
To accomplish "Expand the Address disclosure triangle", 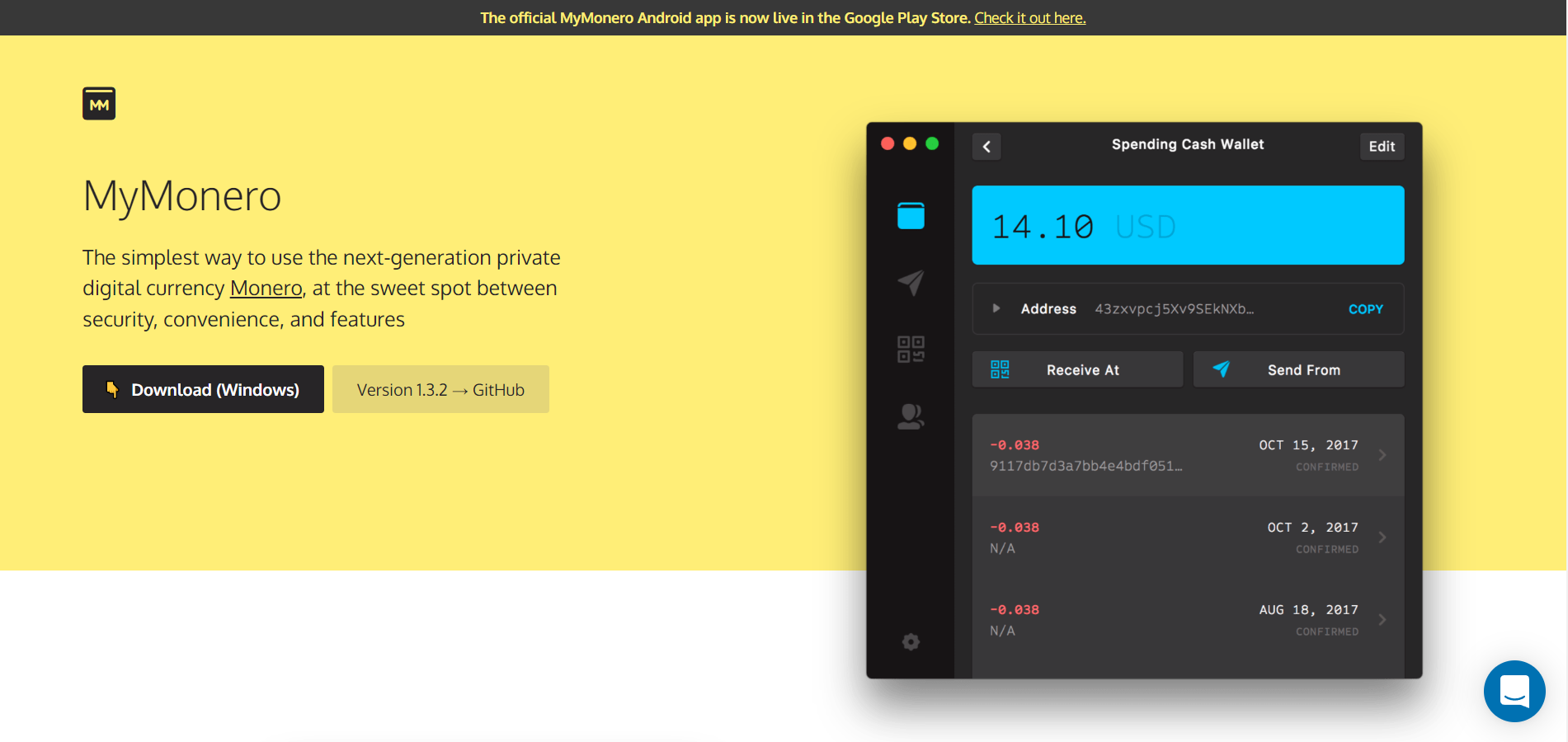I will [996, 308].
